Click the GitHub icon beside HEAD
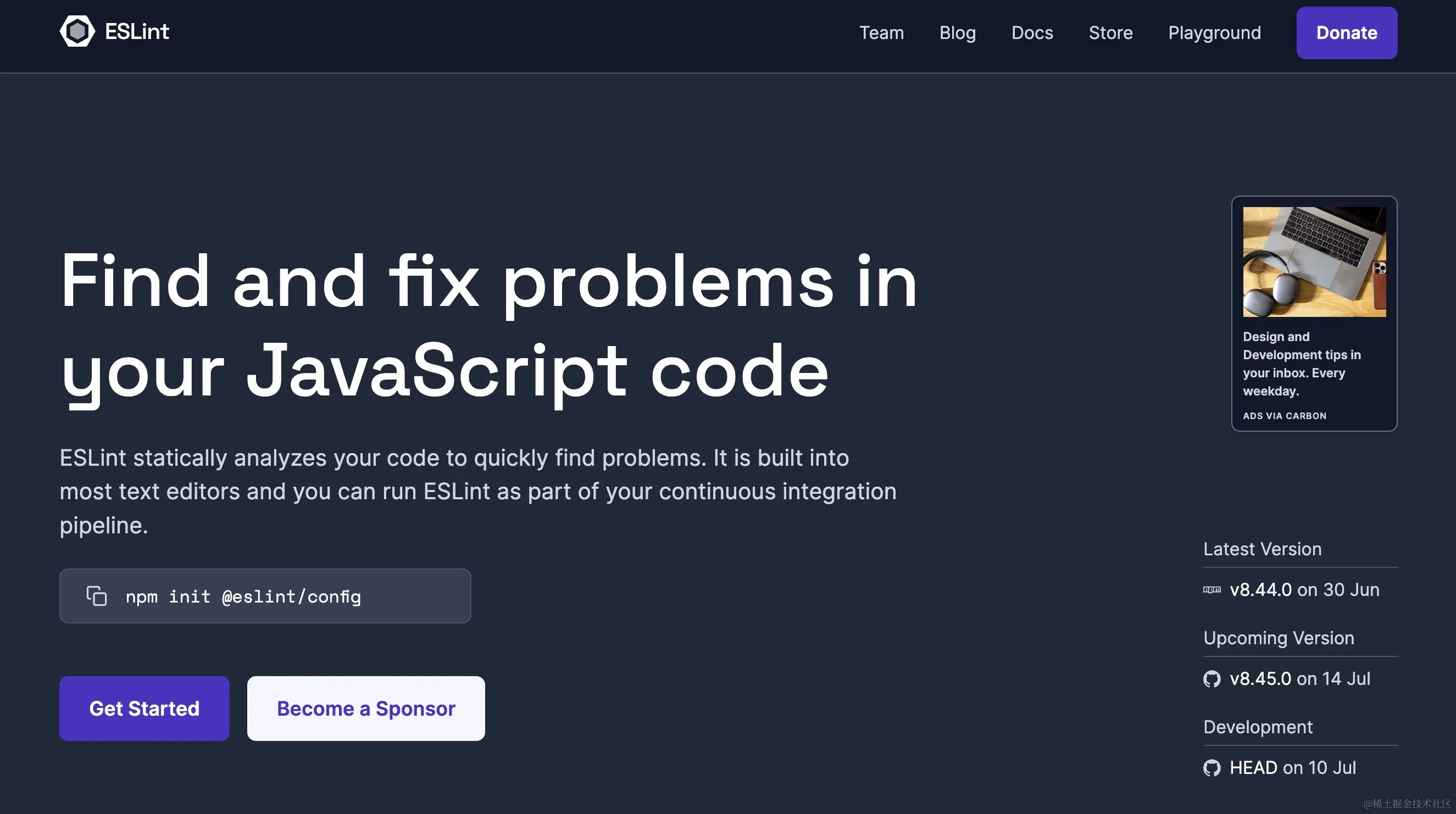The image size is (1456, 814). click(x=1212, y=768)
